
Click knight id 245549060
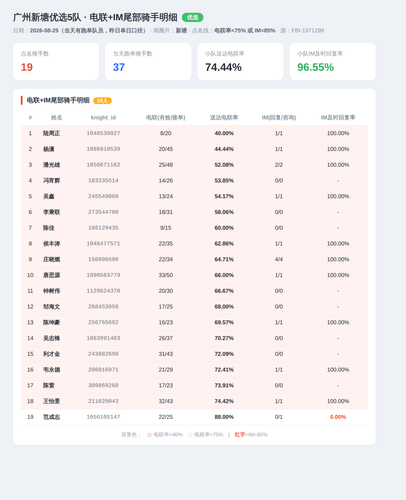pos(103,196)
